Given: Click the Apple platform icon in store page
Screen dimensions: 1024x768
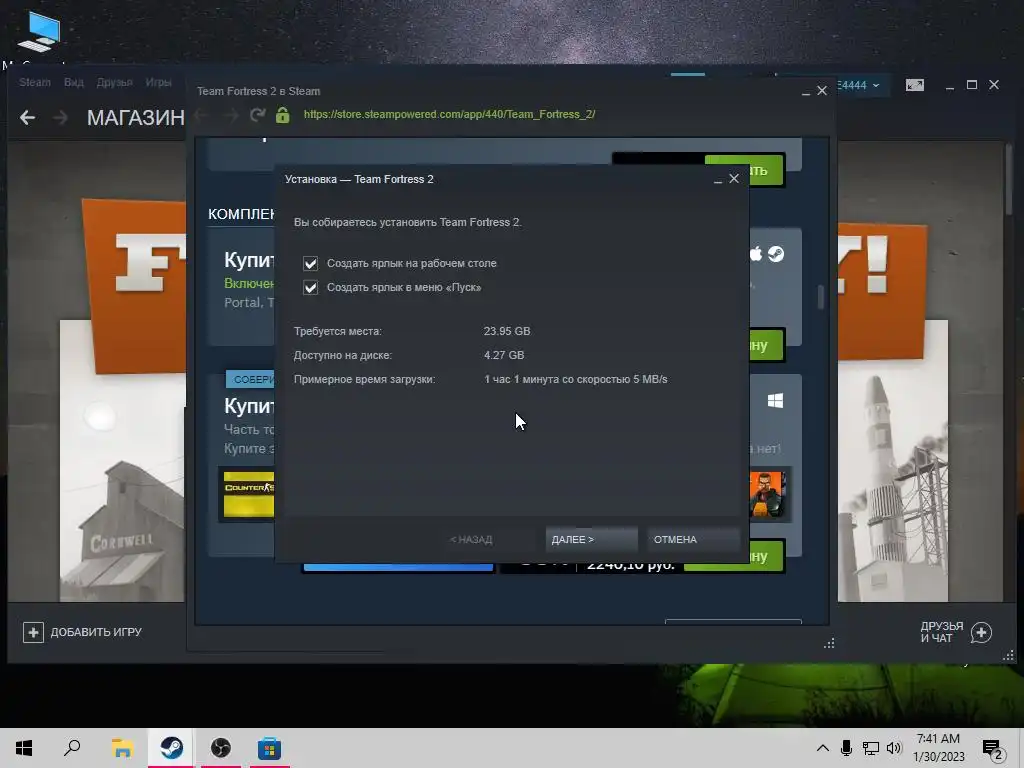Looking at the screenshot, I should pos(756,254).
